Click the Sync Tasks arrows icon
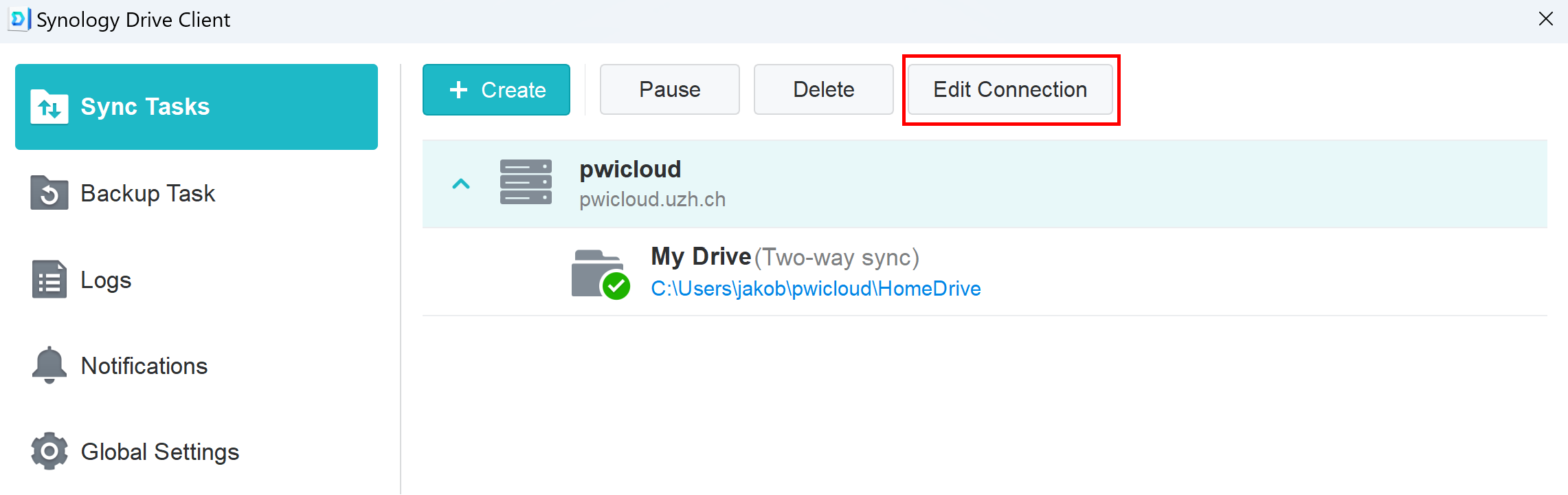This screenshot has width=1568, height=495. coord(49,107)
